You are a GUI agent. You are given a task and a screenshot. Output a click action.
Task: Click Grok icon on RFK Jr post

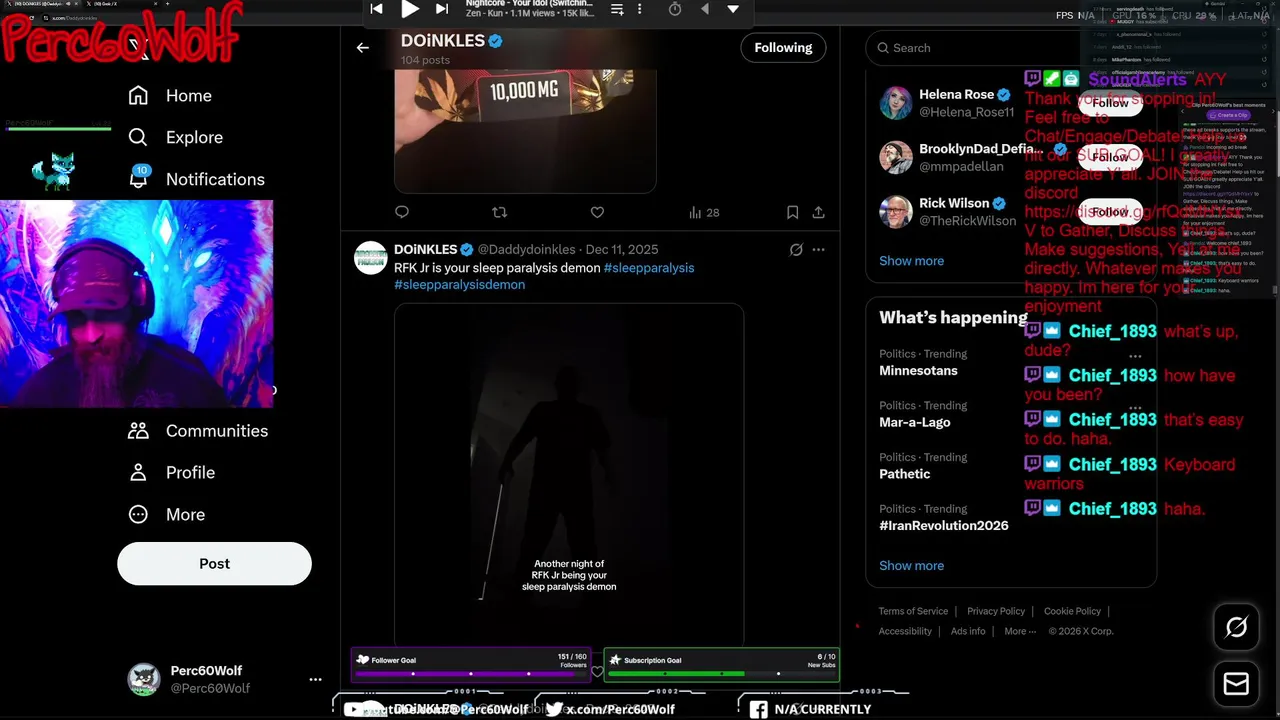coord(796,250)
